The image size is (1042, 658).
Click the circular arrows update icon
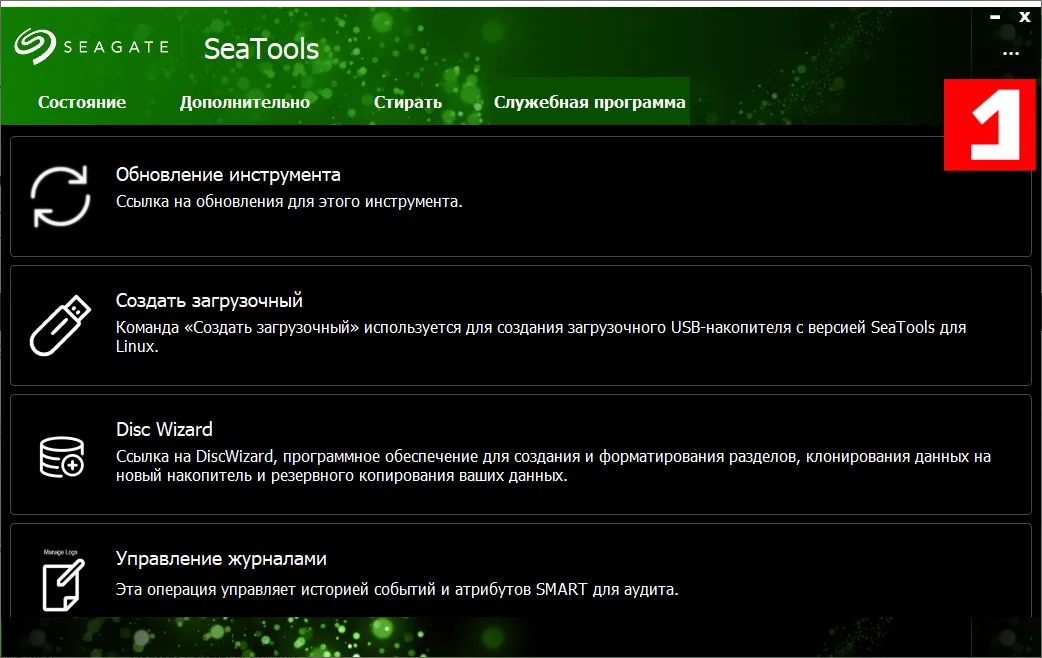[60, 196]
